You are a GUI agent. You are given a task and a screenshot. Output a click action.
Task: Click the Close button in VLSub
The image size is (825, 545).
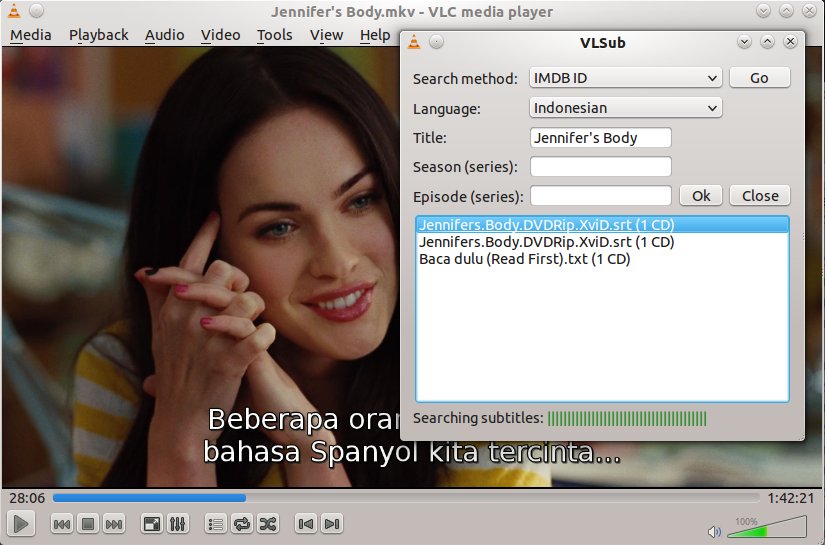(x=760, y=196)
